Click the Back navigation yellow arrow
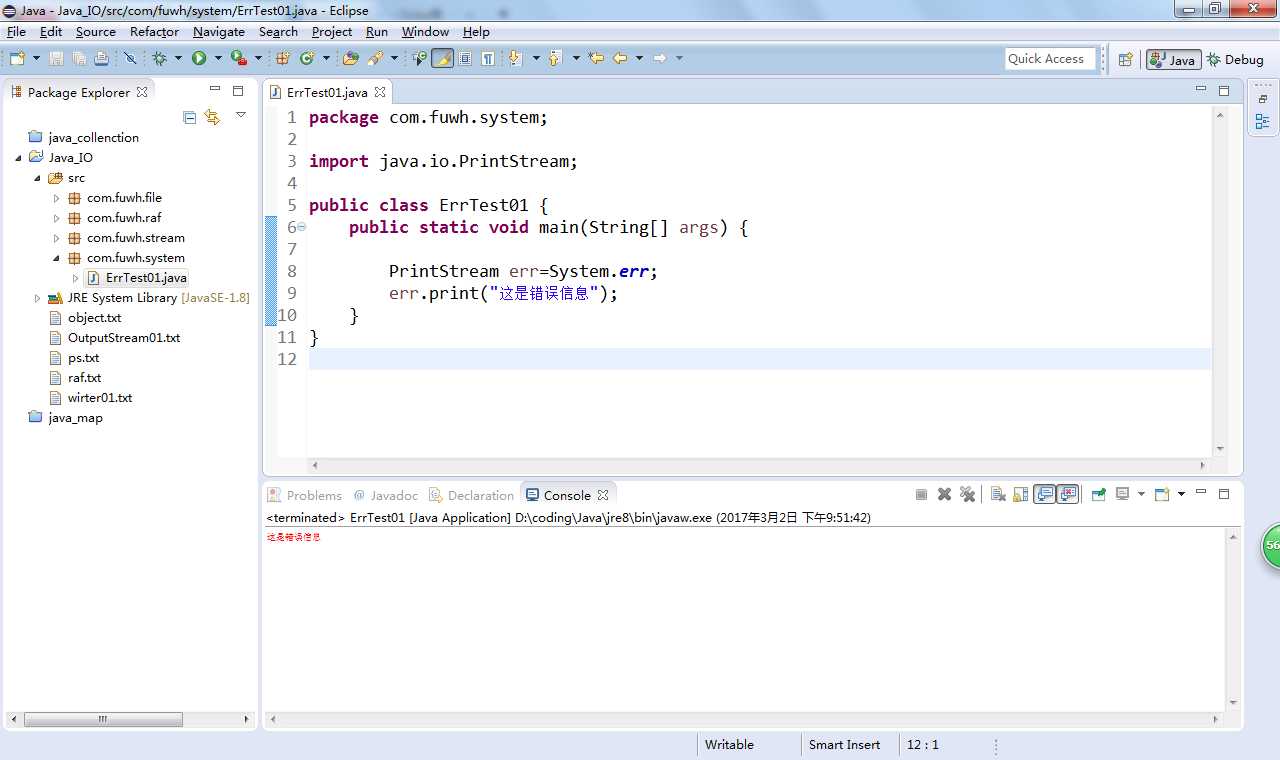The width and height of the screenshot is (1280, 760). [620, 58]
